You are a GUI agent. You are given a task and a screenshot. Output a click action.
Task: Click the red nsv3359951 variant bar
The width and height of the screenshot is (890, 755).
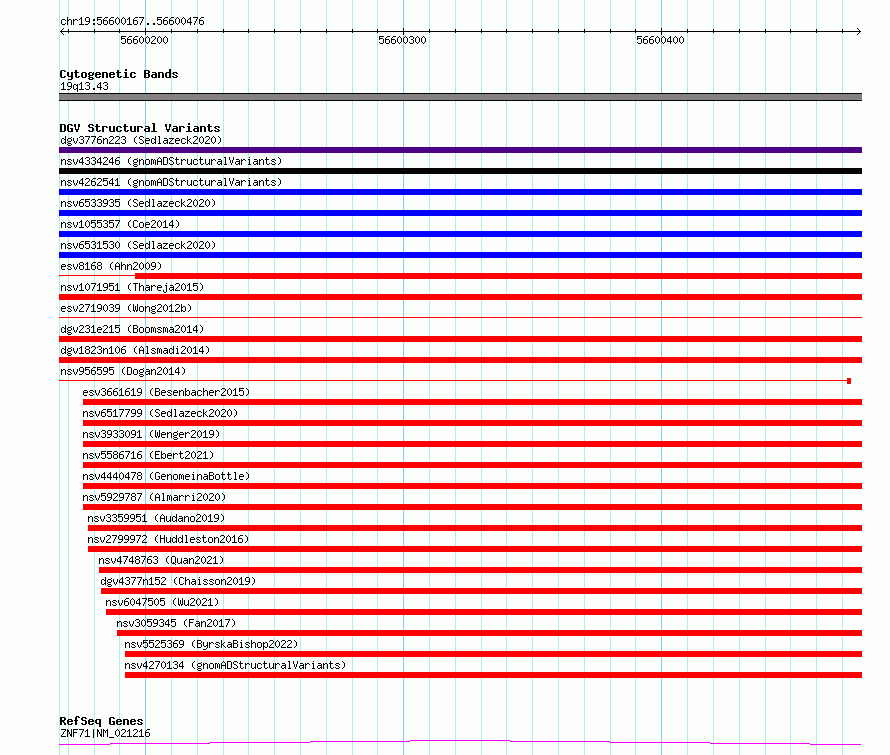[475, 528]
